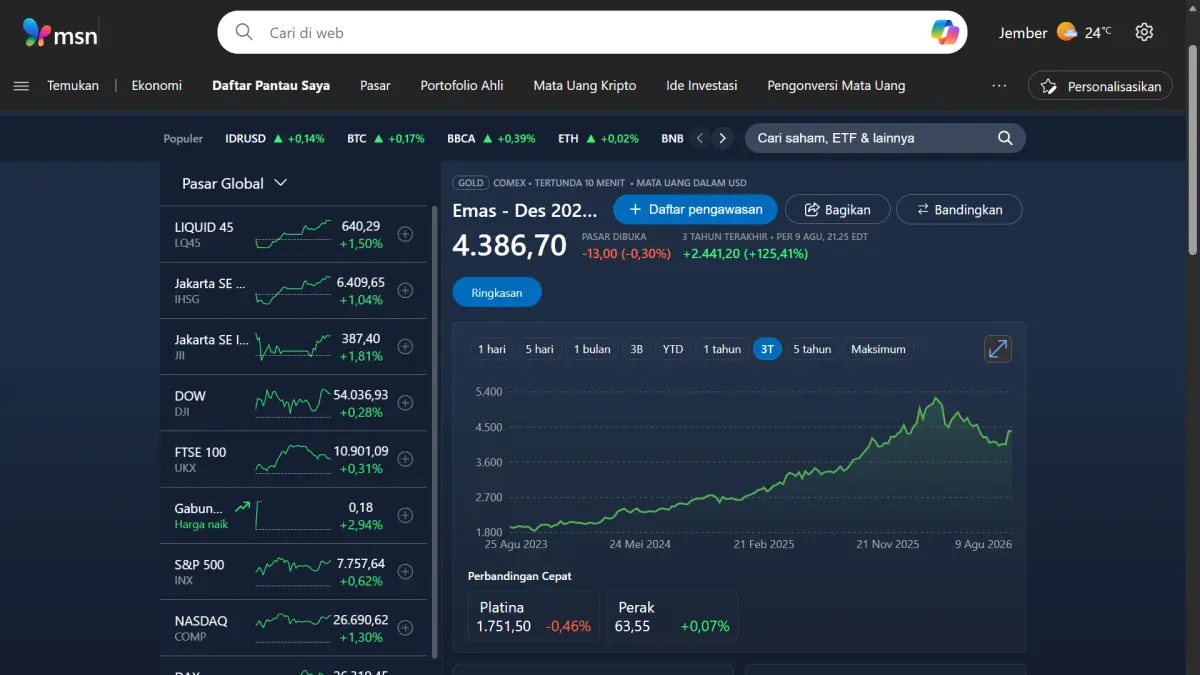The width and height of the screenshot is (1200, 675).
Task: Open the Platina quick comparison card
Action: pyautogui.click(x=534, y=616)
